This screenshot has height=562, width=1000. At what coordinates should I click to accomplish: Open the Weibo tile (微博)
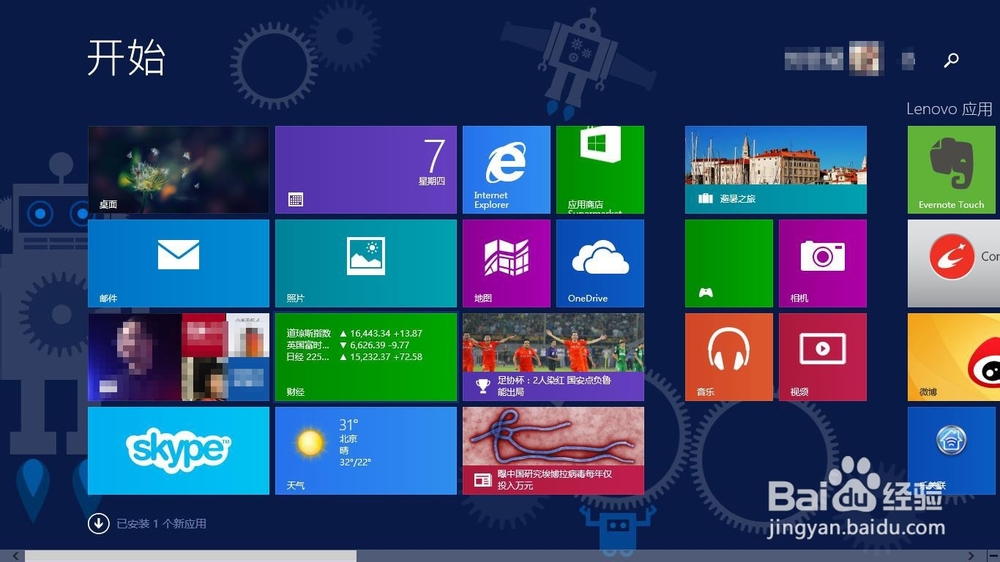tap(953, 357)
